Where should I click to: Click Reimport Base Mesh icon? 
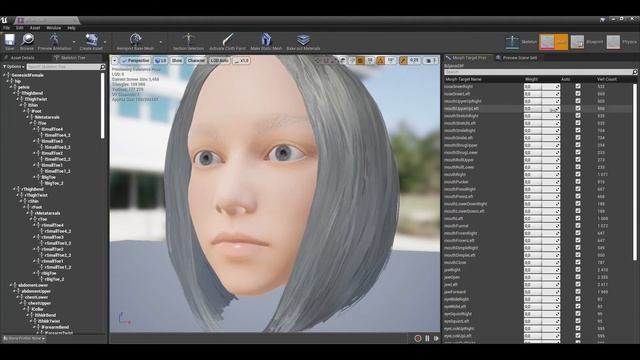click(x=136, y=40)
